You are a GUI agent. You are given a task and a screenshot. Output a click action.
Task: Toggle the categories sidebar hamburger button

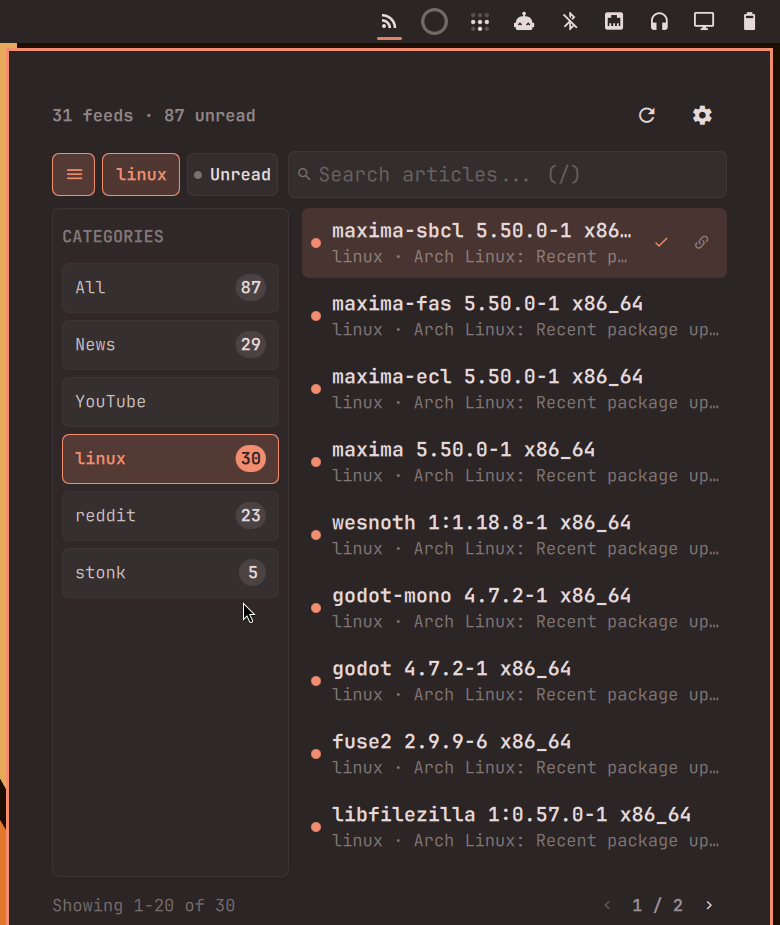point(73,175)
